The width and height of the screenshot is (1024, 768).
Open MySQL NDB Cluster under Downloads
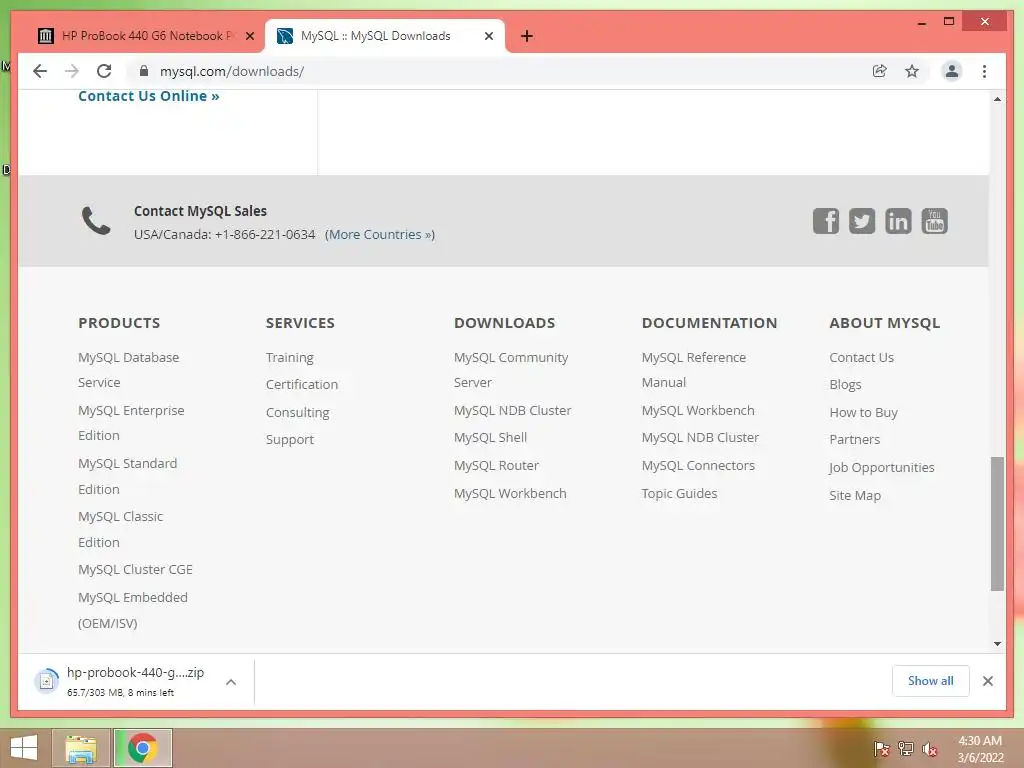coord(512,411)
